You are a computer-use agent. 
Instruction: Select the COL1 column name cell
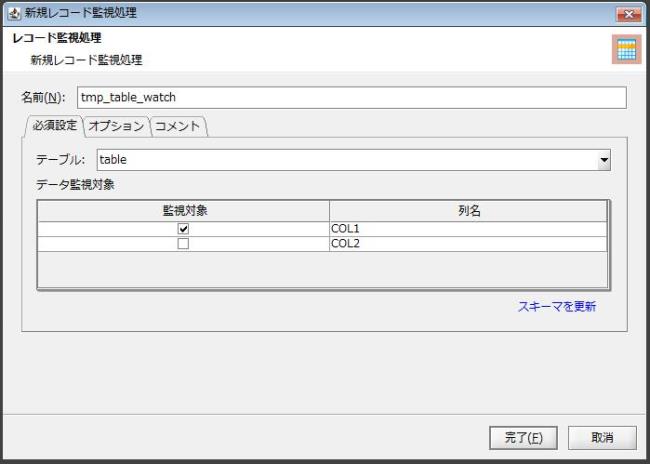(468, 228)
